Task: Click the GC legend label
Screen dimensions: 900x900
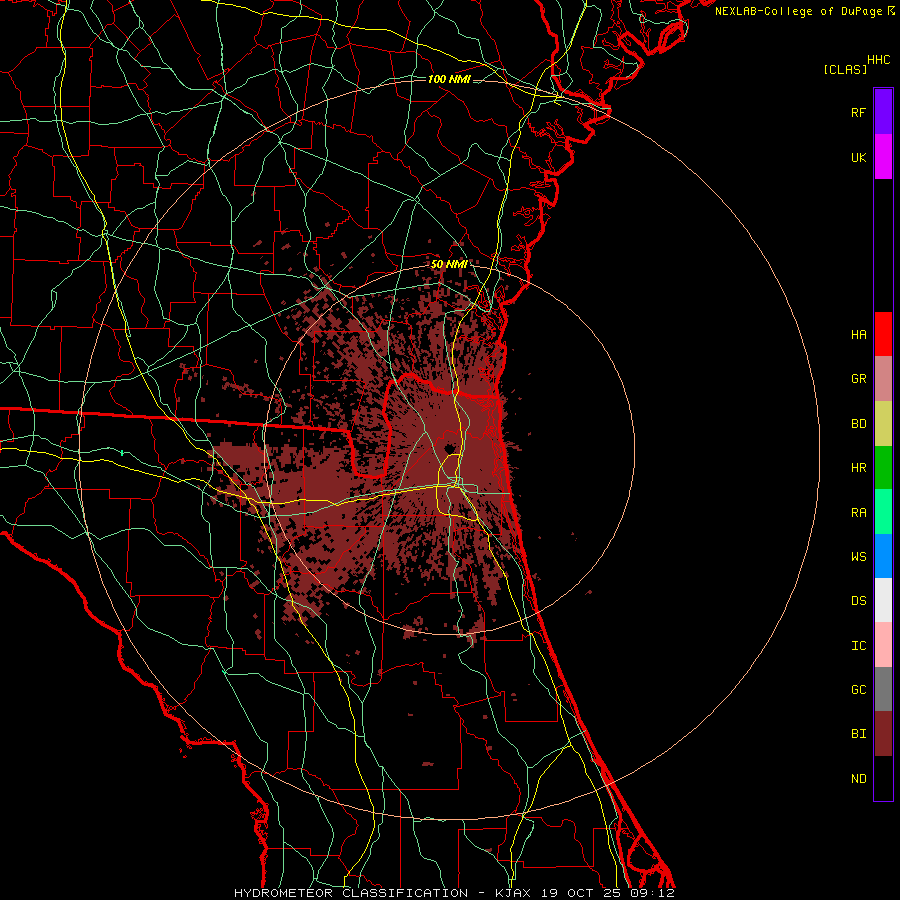Action: tap(858, 690)
